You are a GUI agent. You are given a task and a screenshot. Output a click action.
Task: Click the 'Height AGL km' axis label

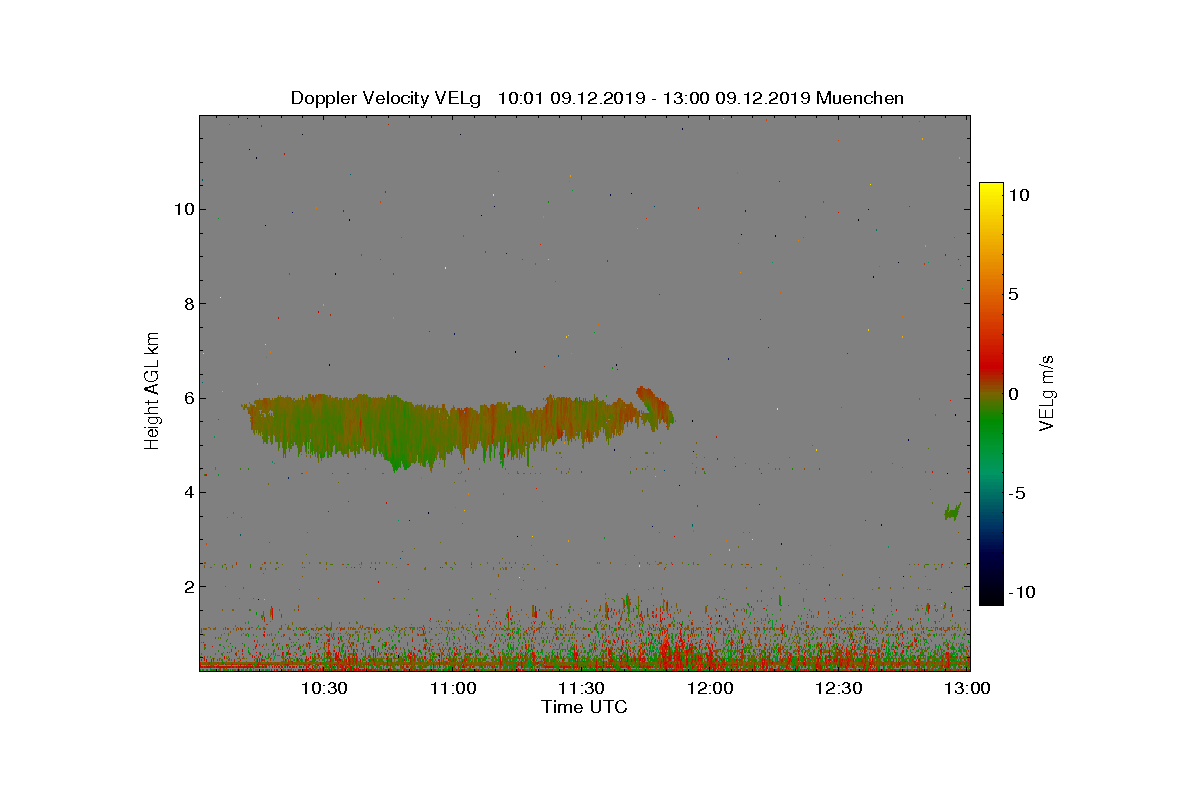(153, 391)
